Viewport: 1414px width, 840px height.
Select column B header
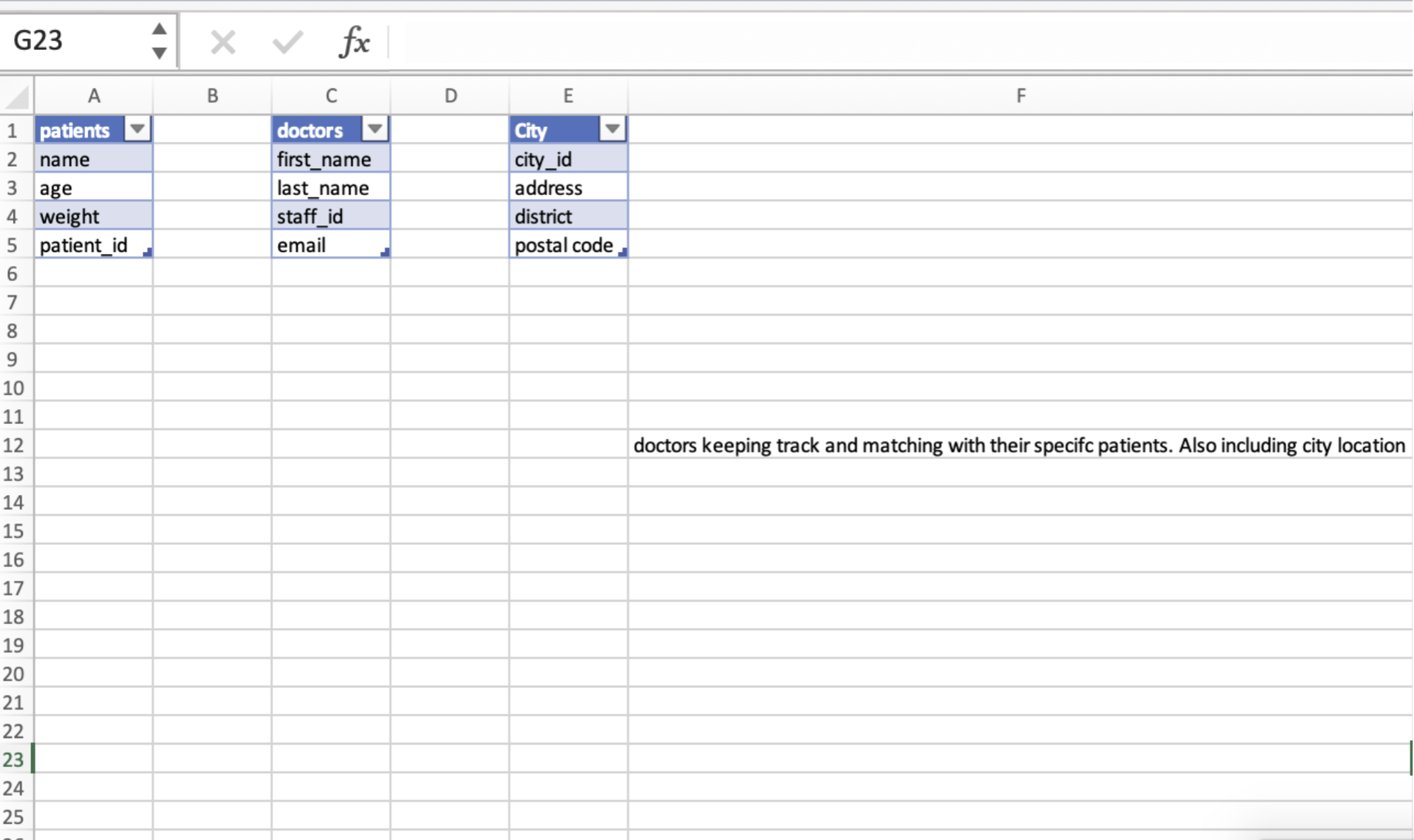click(x=212, y=96)
